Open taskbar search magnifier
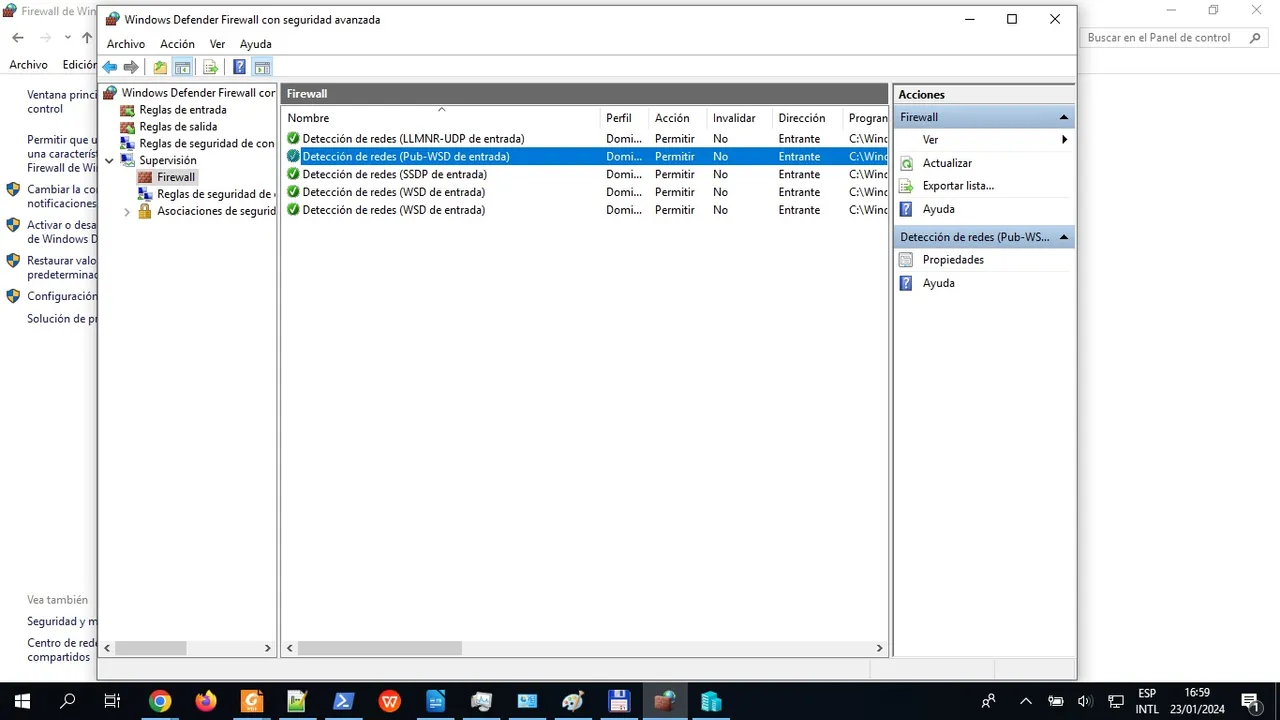This screenshot has width=1280, height=720. (68, 701)
